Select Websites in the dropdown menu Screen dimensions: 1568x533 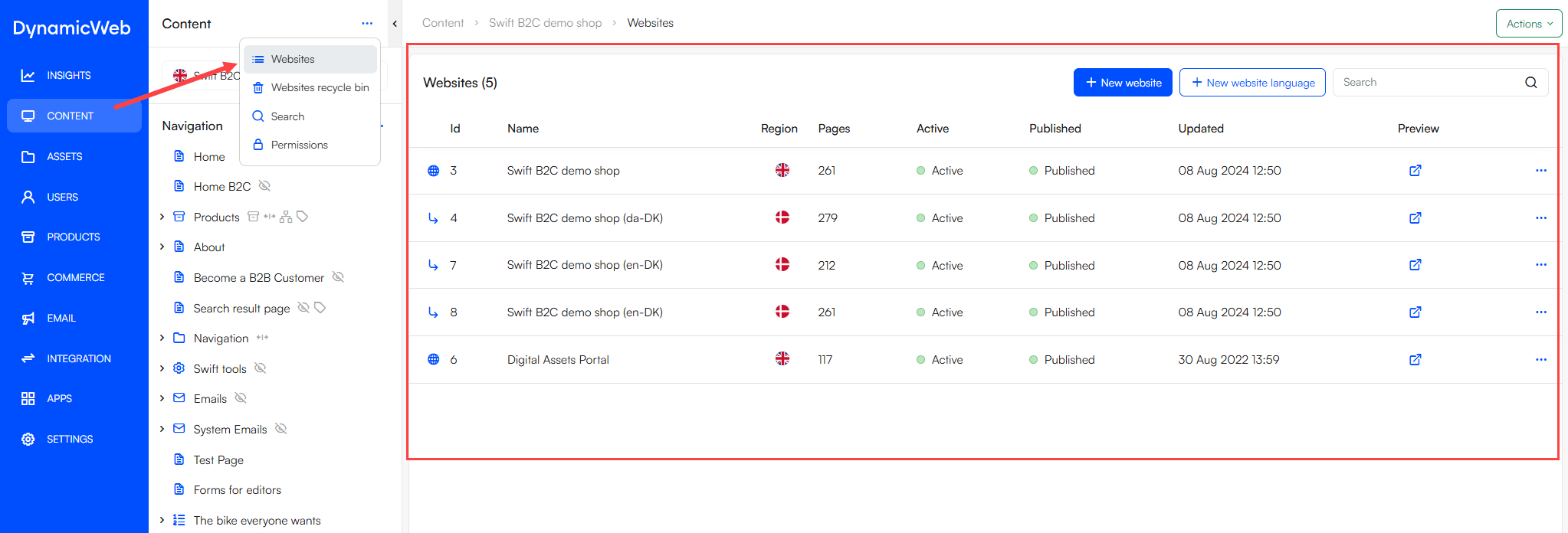[310, 59]
